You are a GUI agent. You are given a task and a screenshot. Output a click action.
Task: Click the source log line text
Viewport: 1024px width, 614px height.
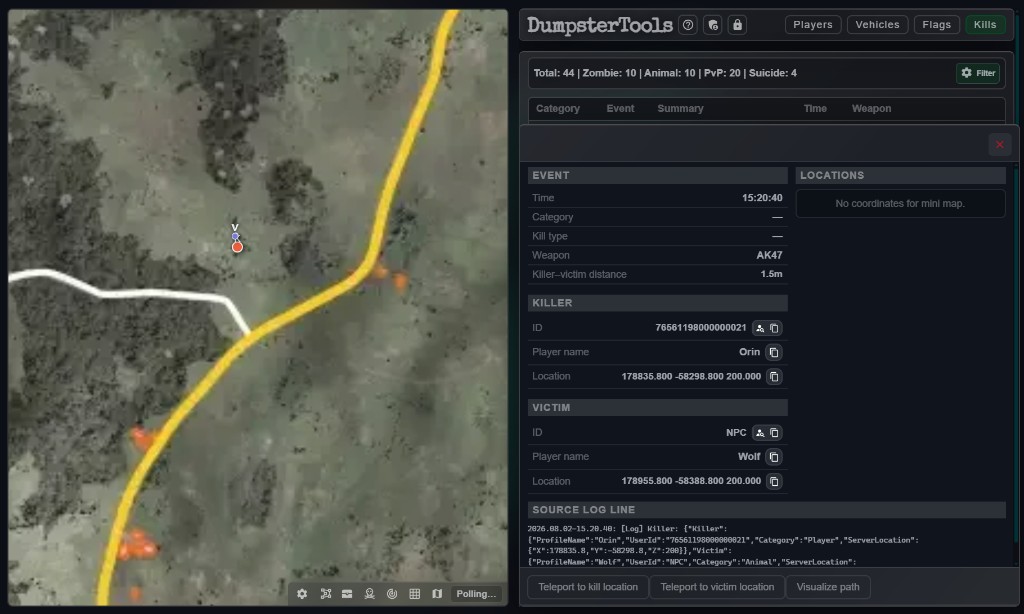click(724, 545)
